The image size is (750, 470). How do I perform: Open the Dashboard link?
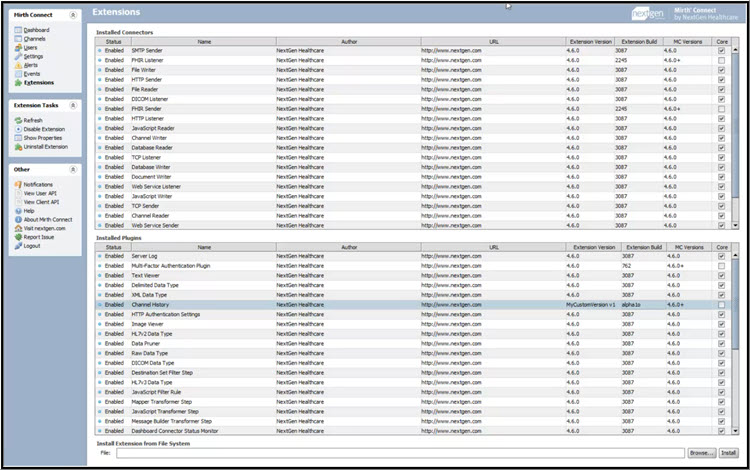click(x=36, y=30)
